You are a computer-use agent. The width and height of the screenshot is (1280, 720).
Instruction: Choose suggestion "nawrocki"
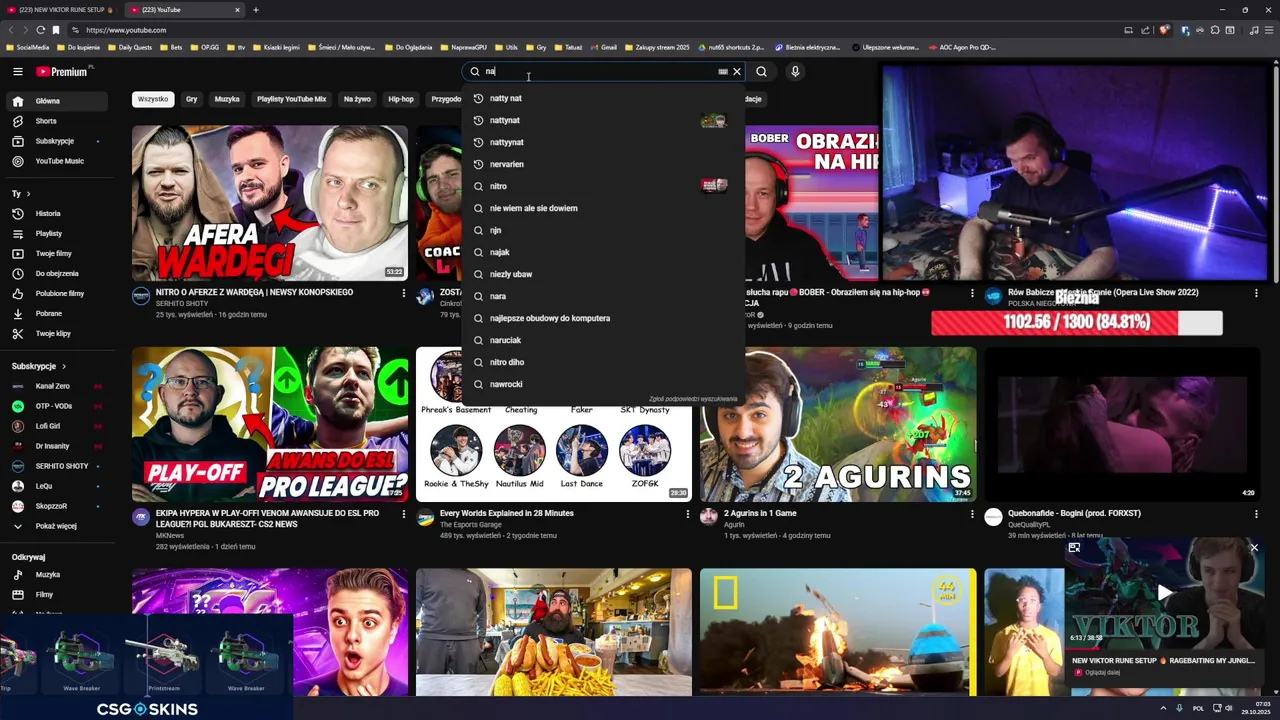pyautogui.click(x=603, y=384)
